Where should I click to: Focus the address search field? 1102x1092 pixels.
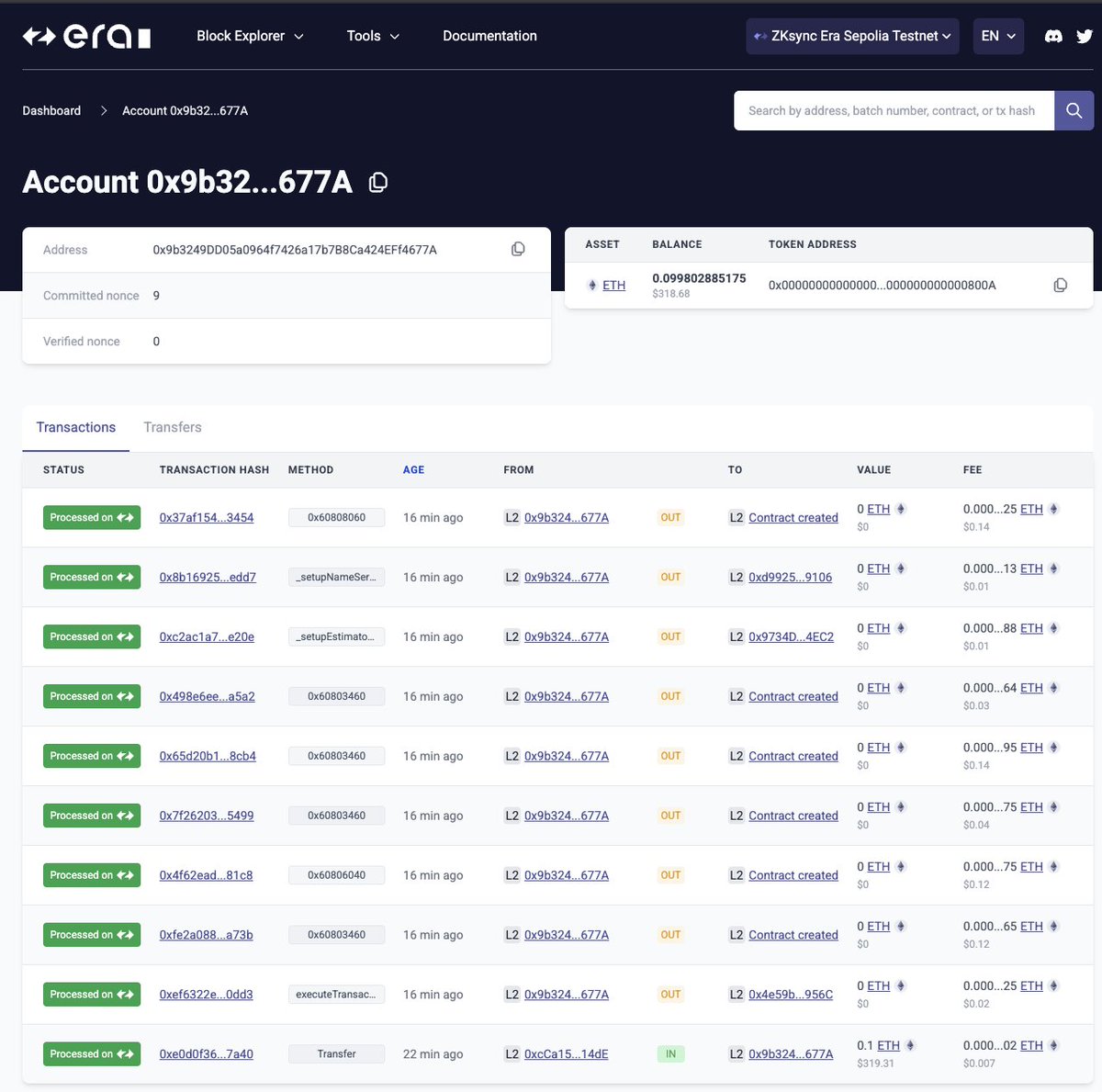pyautogui.click(x=894, y=110)
